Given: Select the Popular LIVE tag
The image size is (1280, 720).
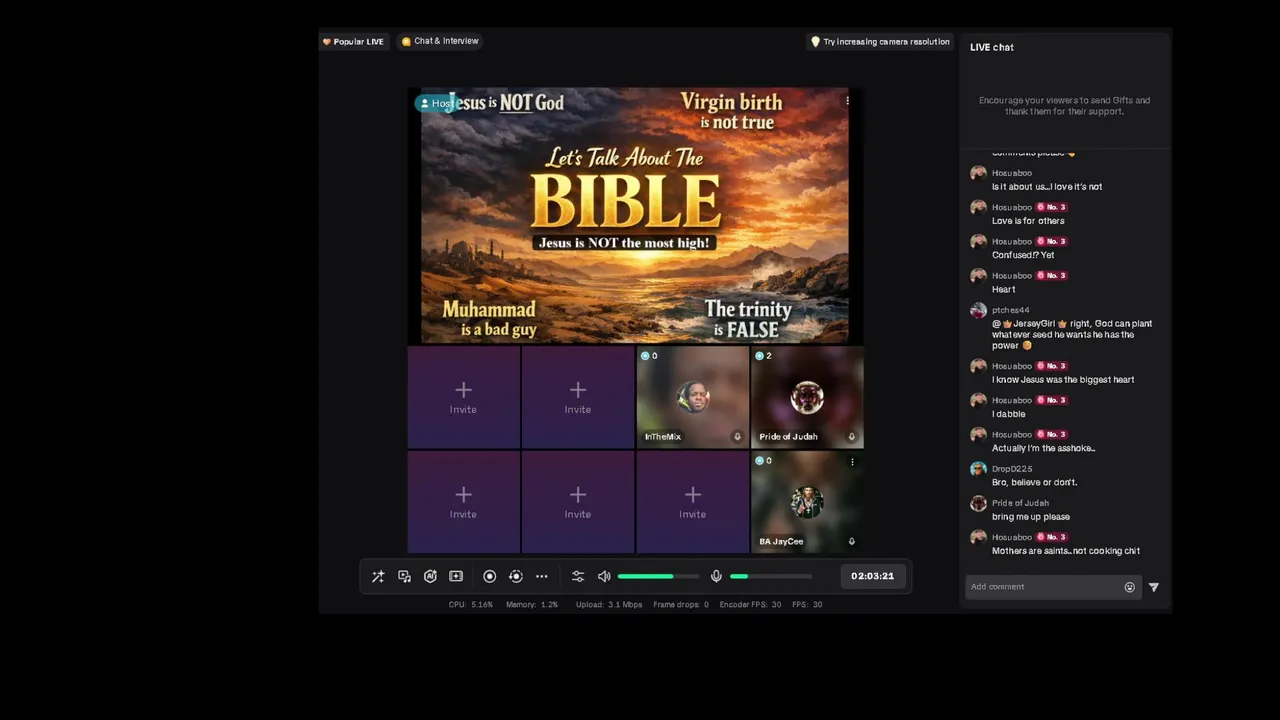Looking at the screenshot, I should pos(353,42).
